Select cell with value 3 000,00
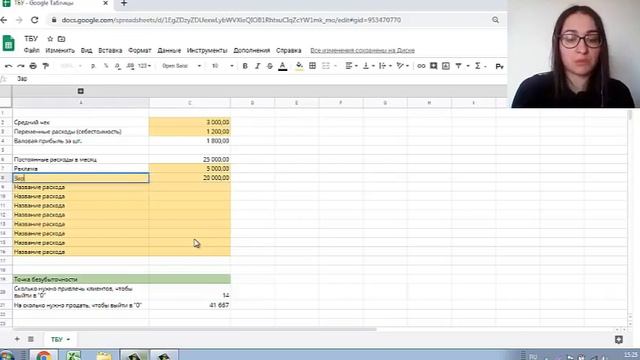 [x=190, y=122]
